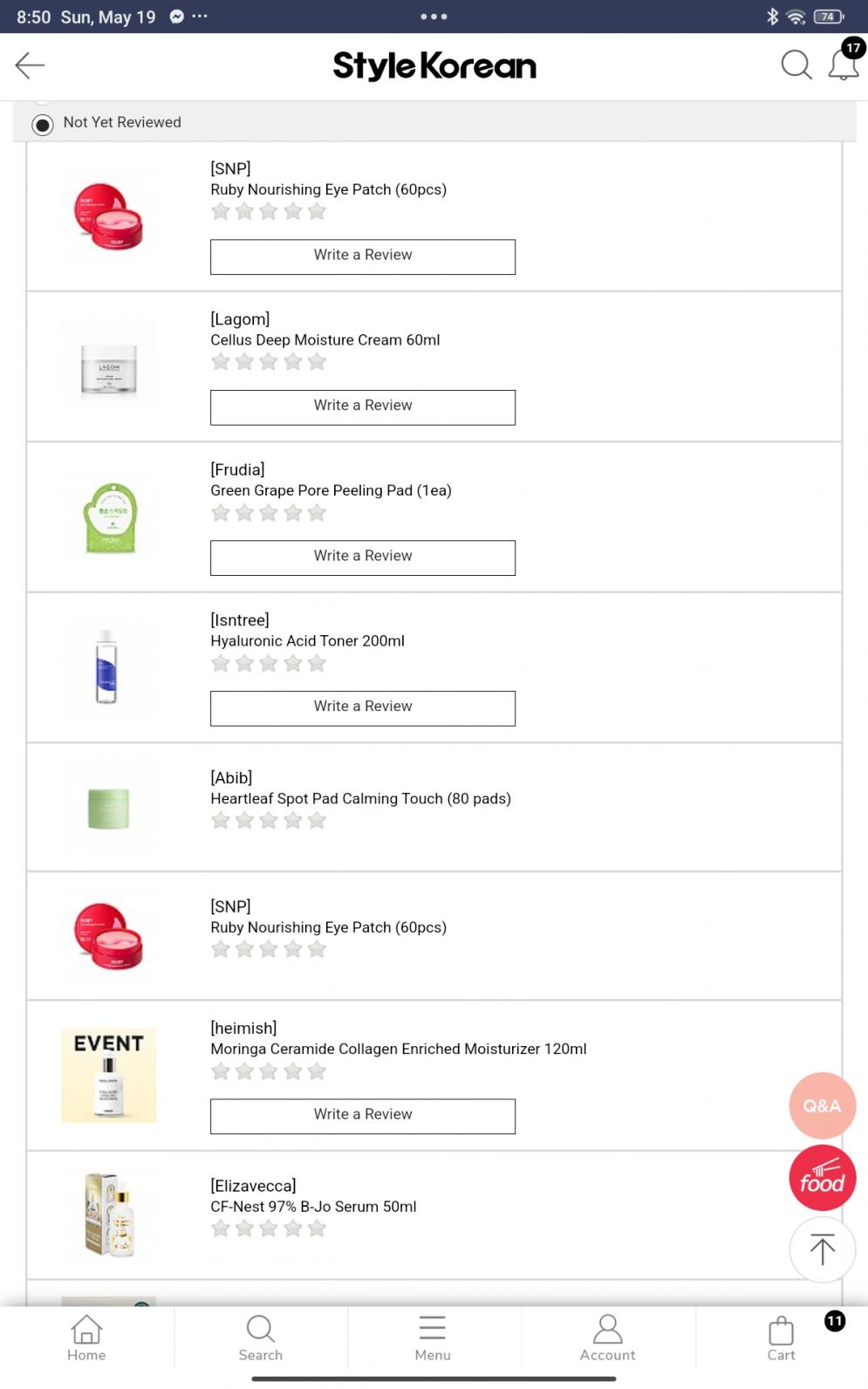This screenshot has width=868, height=1389.
Task: Open the Elizavecca CF-Nest Serum product image
Action: click(x=109, y=1215)
